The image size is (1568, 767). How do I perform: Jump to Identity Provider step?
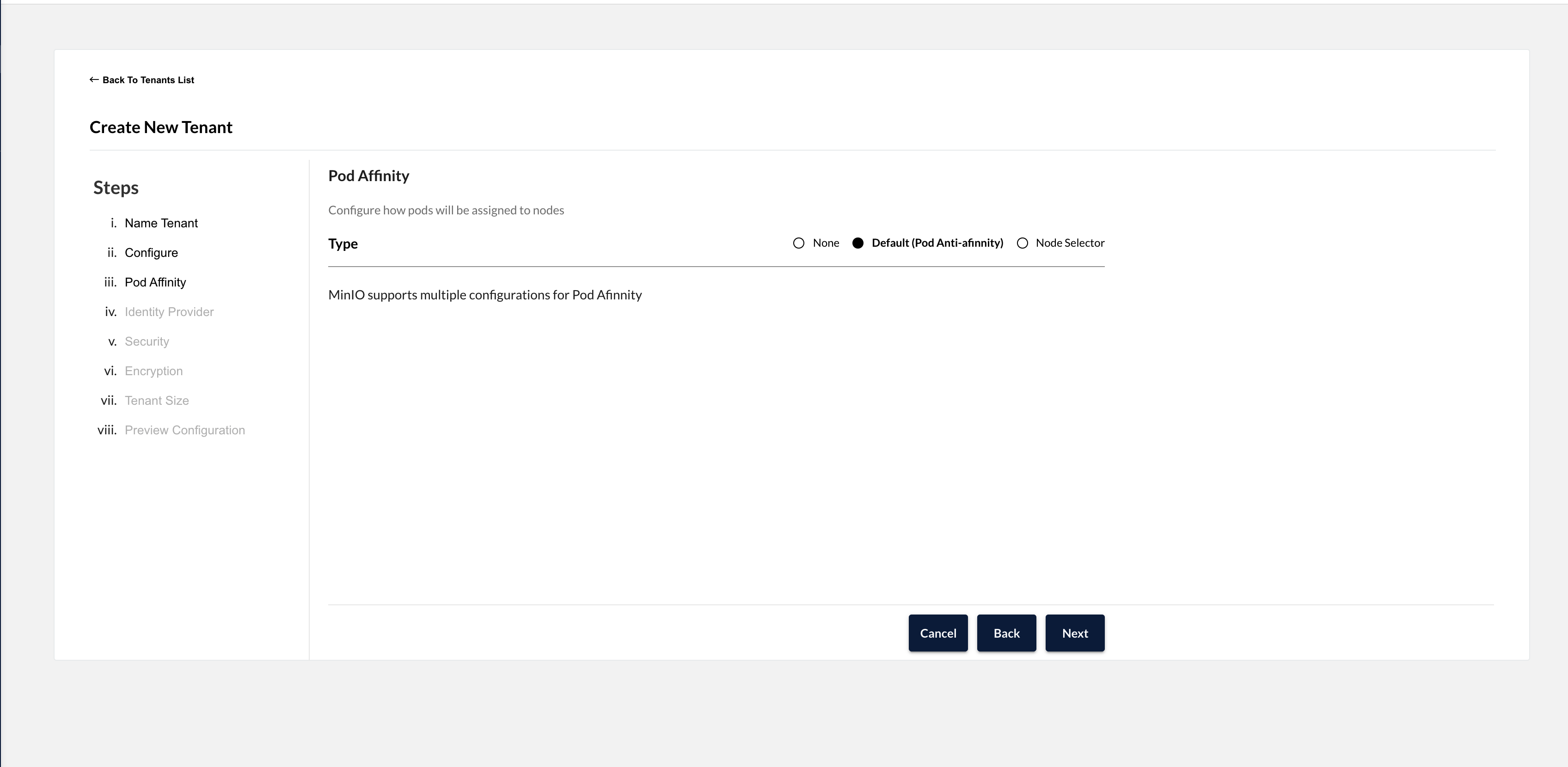click(169, 312)
